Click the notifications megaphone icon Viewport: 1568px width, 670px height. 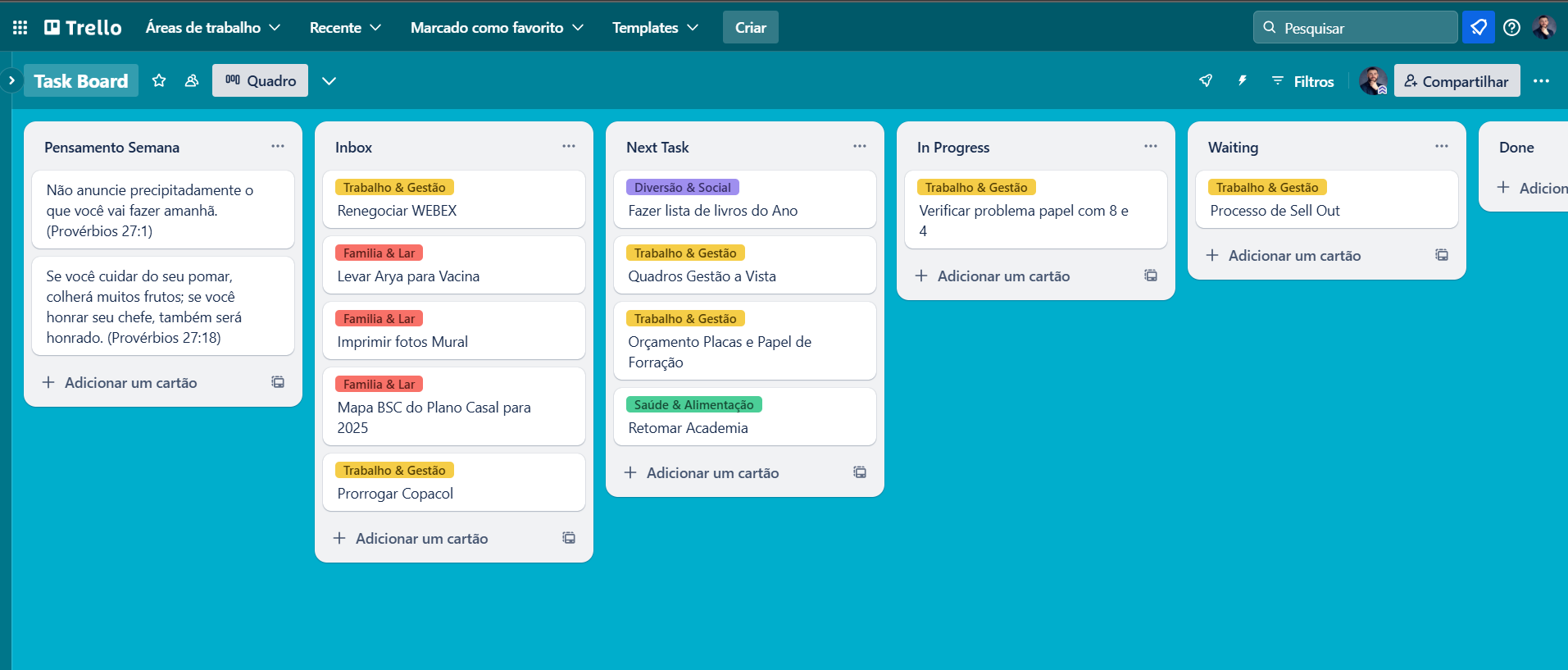click(x=1478, y=28)
